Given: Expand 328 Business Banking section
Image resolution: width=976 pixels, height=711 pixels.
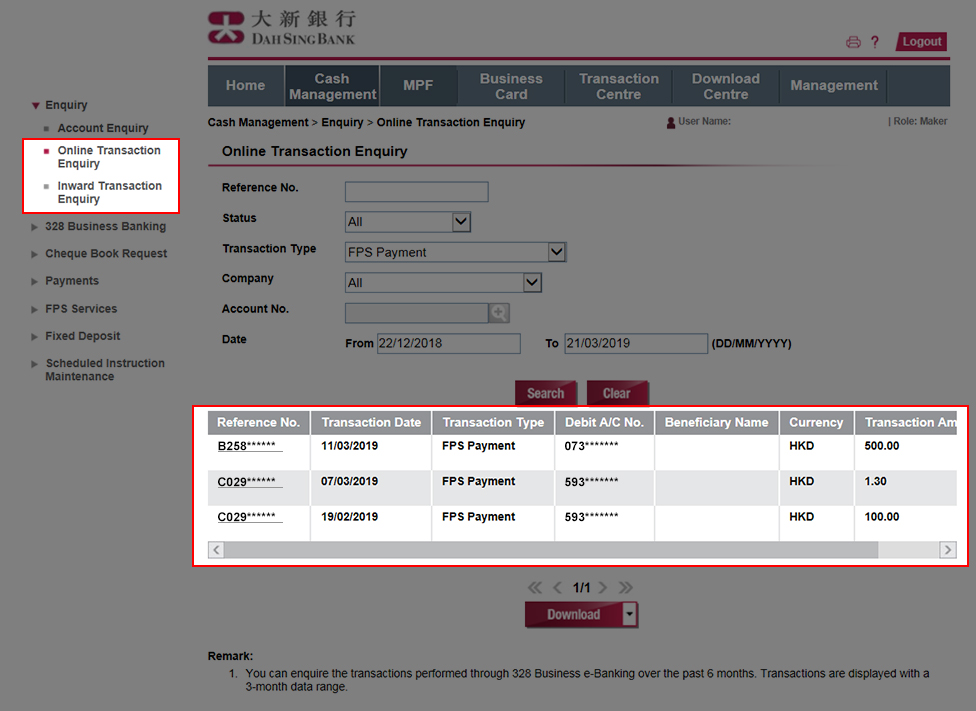Looking at the screenshot, I should [35, 227].
